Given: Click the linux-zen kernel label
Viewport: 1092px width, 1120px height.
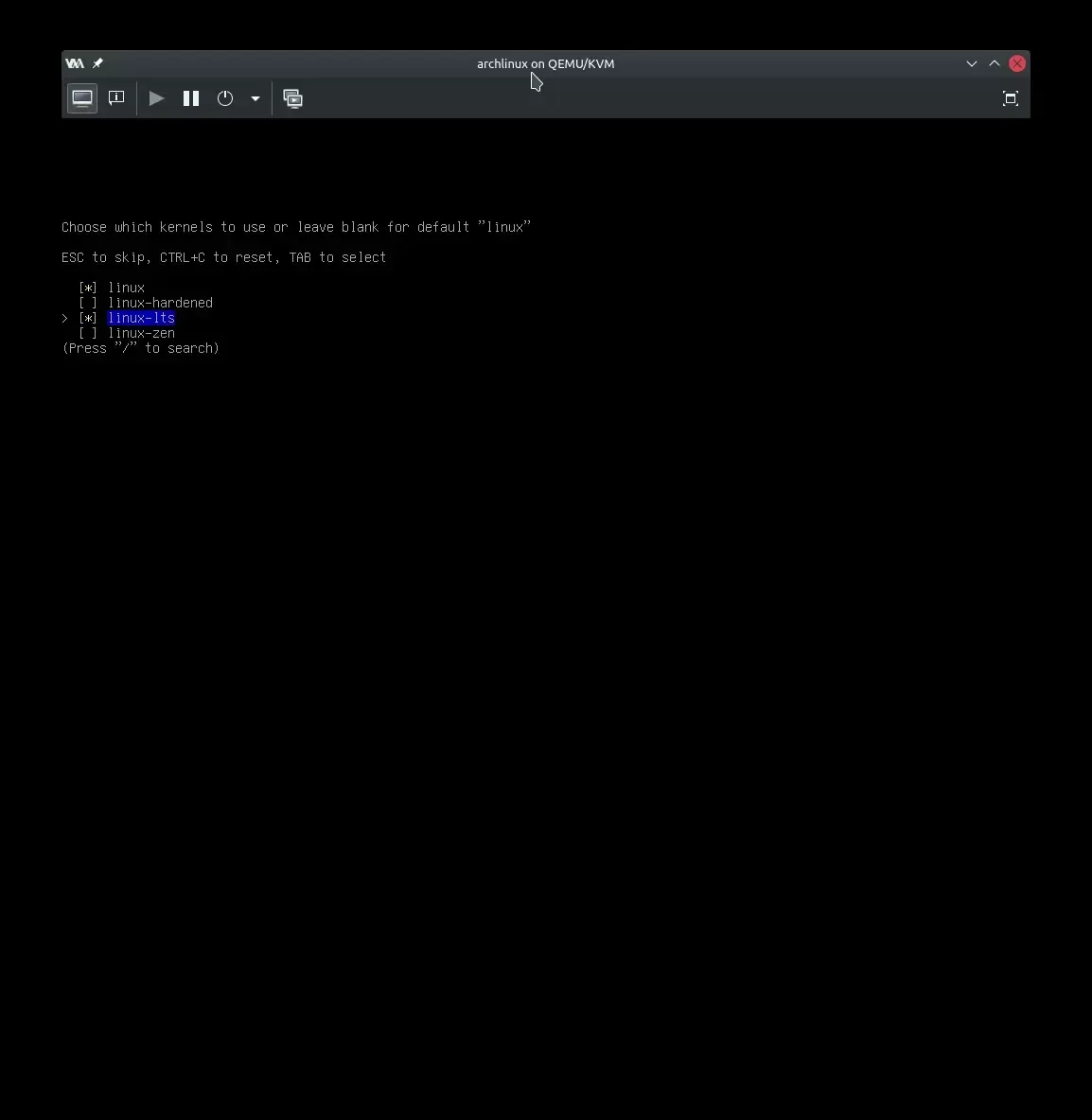Looking at the screenshot, I should [141, 333].
